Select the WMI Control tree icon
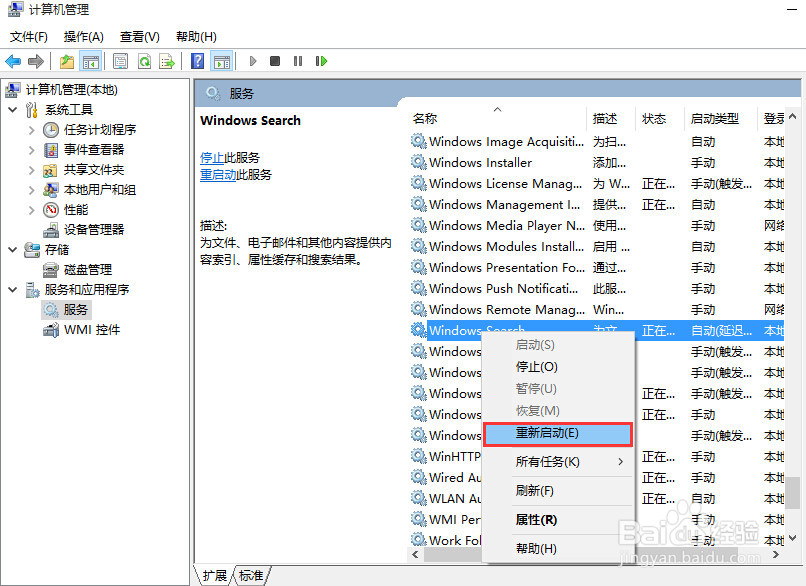This screenshot has height=586, width=806. tap(51, 330)
